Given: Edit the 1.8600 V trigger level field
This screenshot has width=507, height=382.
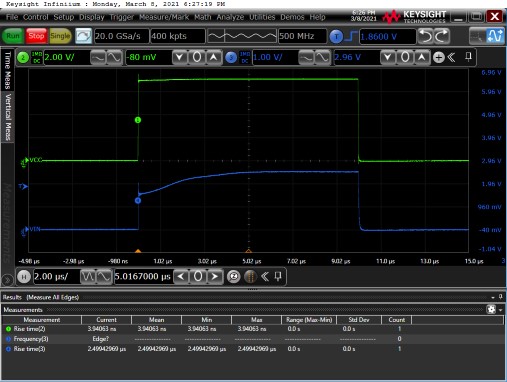Looking at the screenshot, I should click(388, 36).
